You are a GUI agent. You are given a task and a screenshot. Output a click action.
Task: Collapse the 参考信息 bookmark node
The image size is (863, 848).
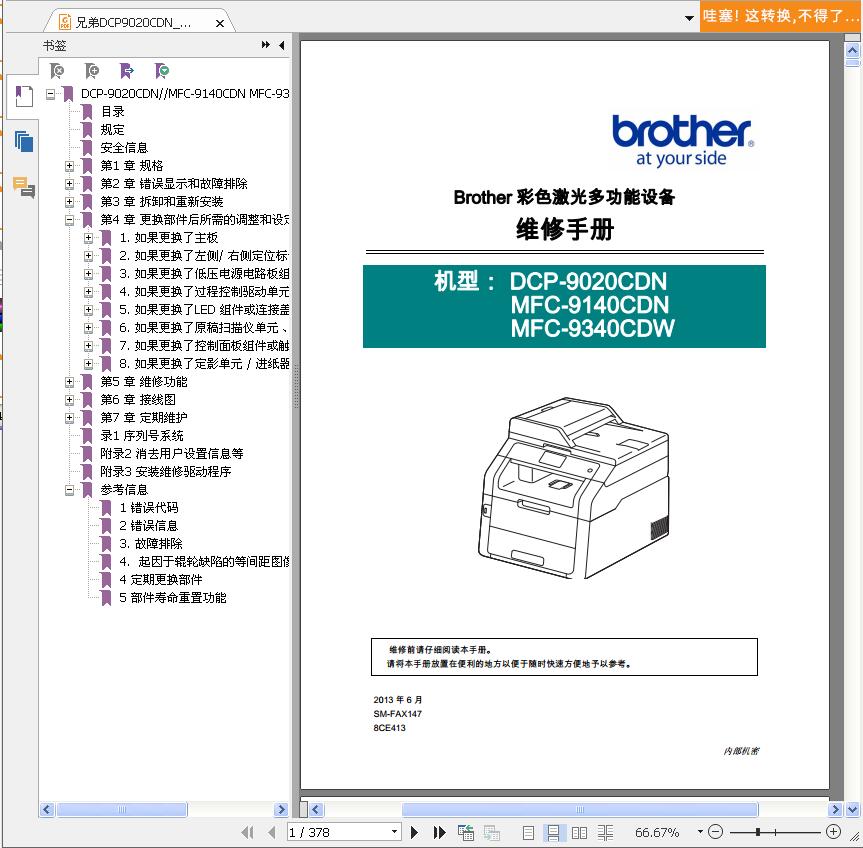pyautogui.click(x=69, y=490)
